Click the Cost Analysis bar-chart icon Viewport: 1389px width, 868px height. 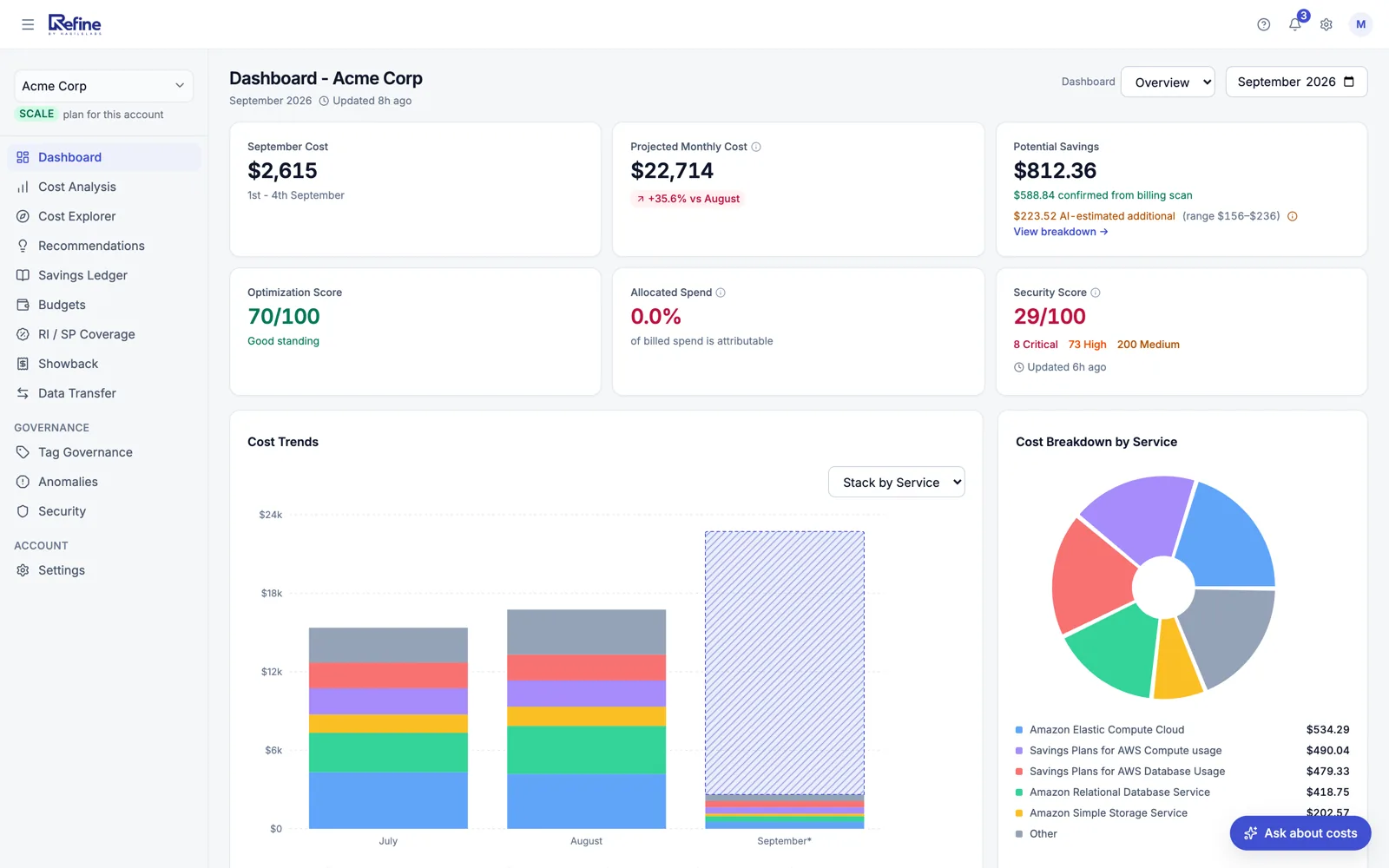click(23, 187)
